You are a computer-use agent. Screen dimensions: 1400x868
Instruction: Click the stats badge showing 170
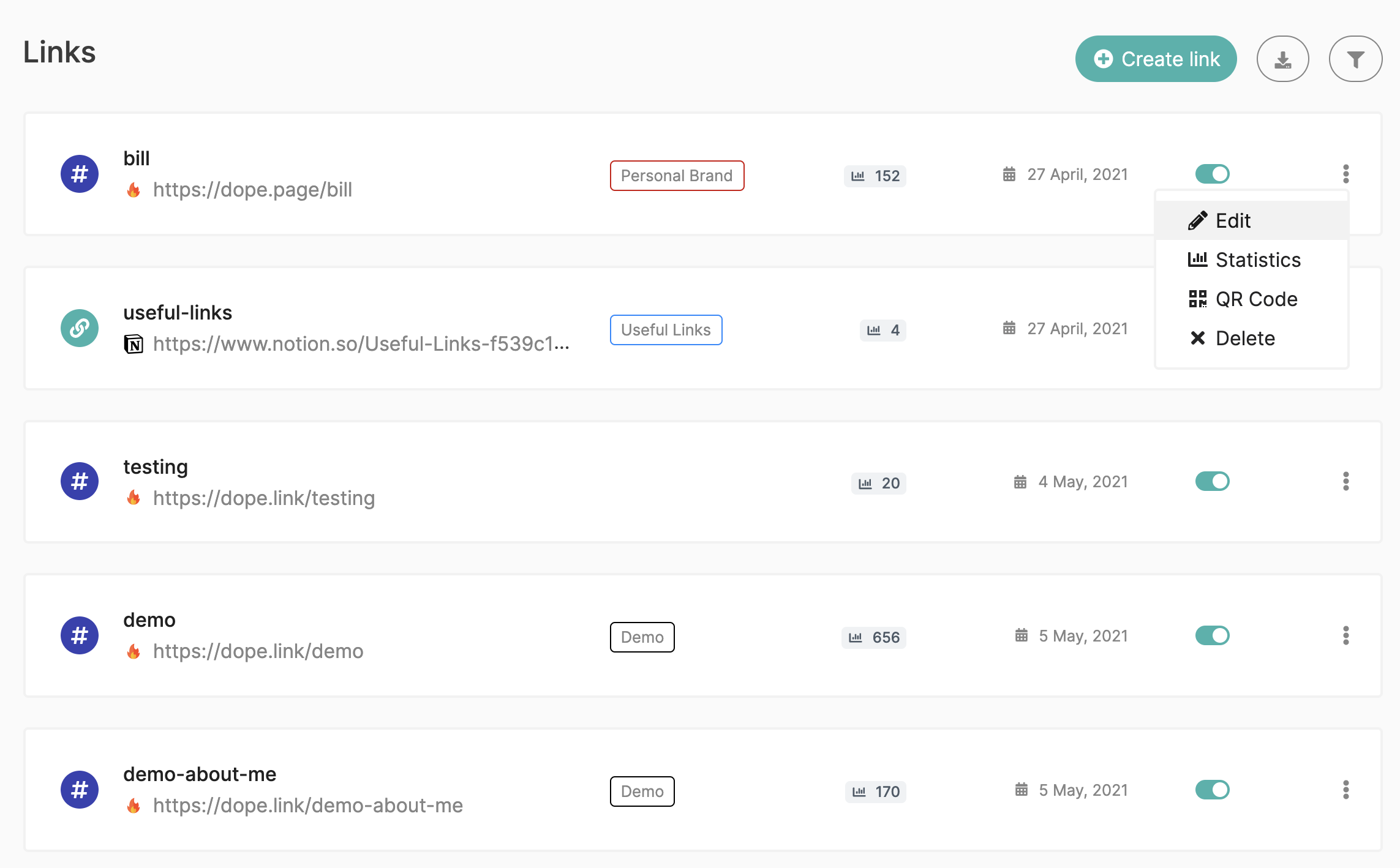tap(876, 791)
